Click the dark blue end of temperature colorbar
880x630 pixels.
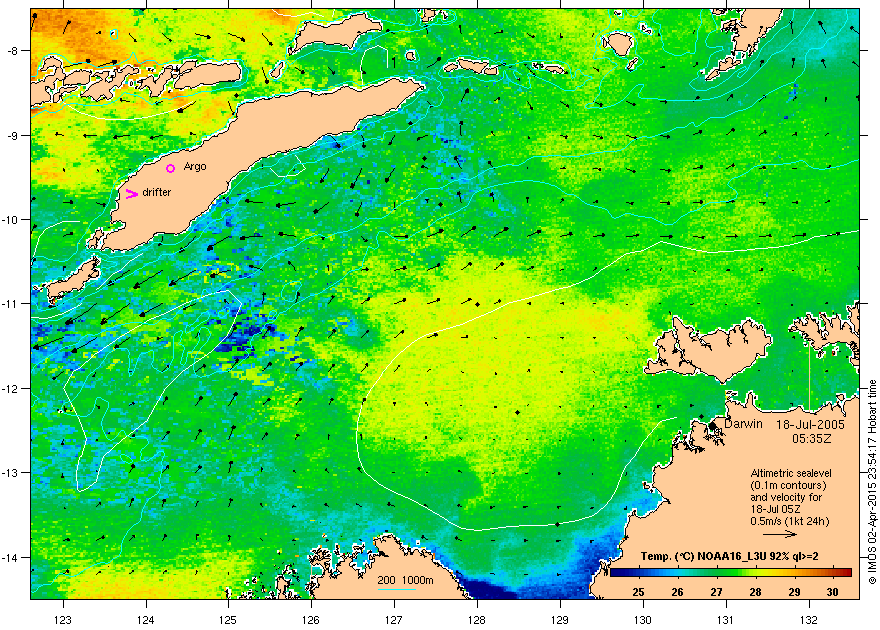click(617, 573)
